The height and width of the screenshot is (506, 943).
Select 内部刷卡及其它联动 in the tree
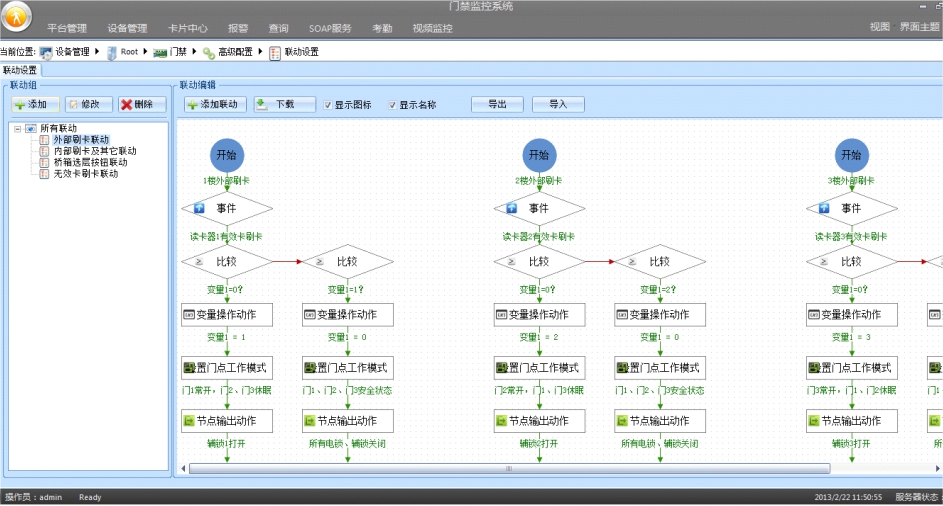coord(95,151)
